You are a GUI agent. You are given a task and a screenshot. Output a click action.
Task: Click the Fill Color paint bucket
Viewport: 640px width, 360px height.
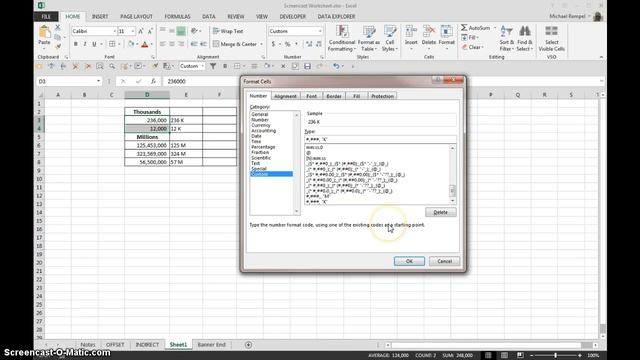[131, 44]
